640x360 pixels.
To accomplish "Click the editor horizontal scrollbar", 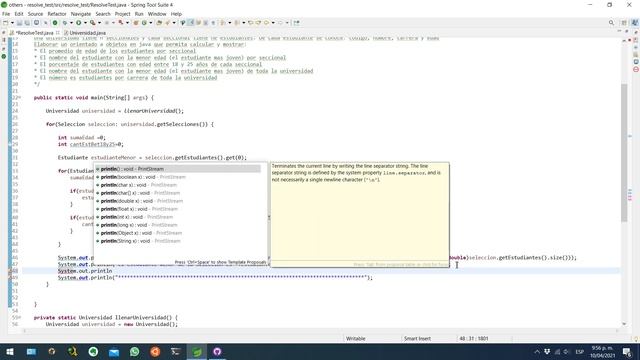I will (320, 331).
